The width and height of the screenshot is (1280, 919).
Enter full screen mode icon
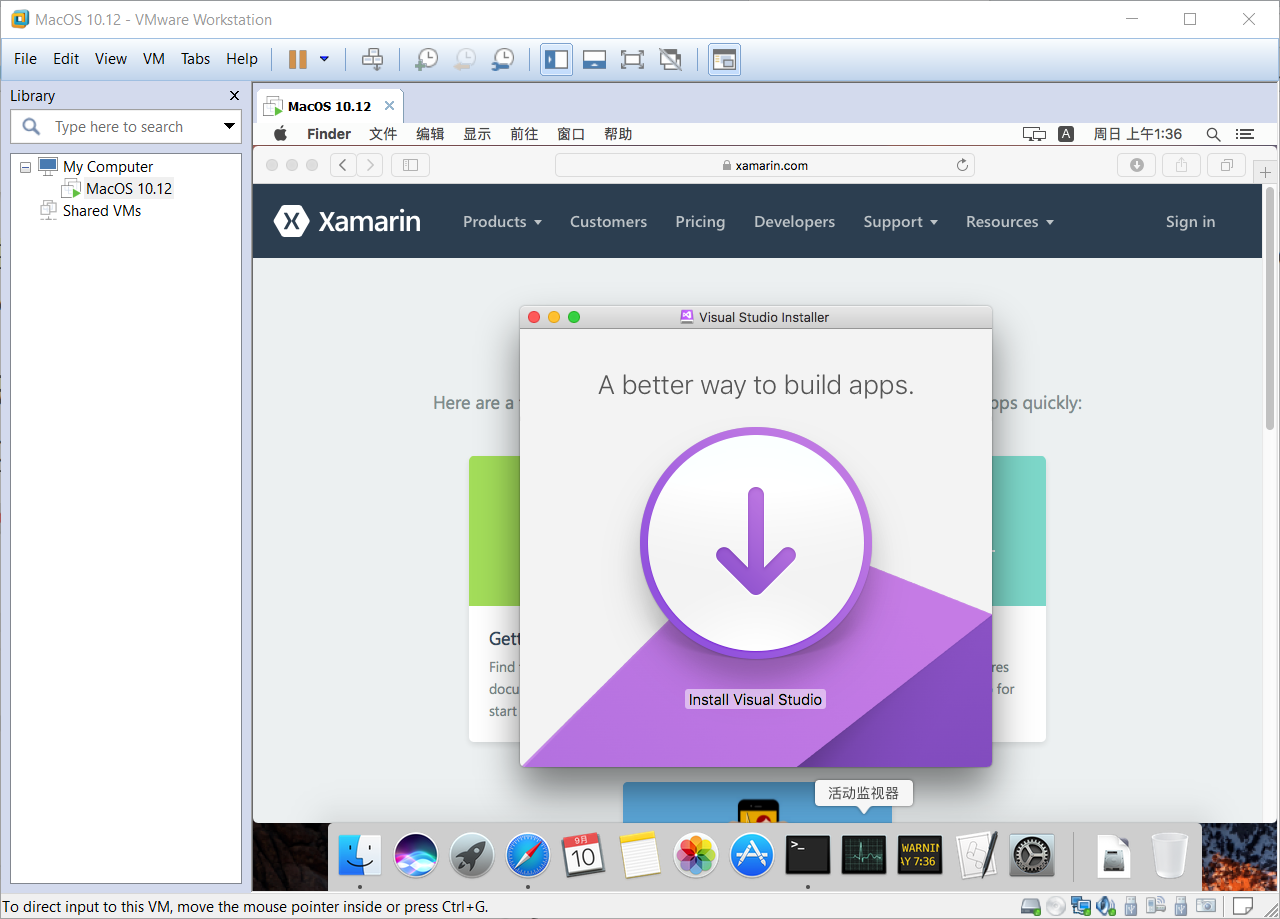point(632,59)
